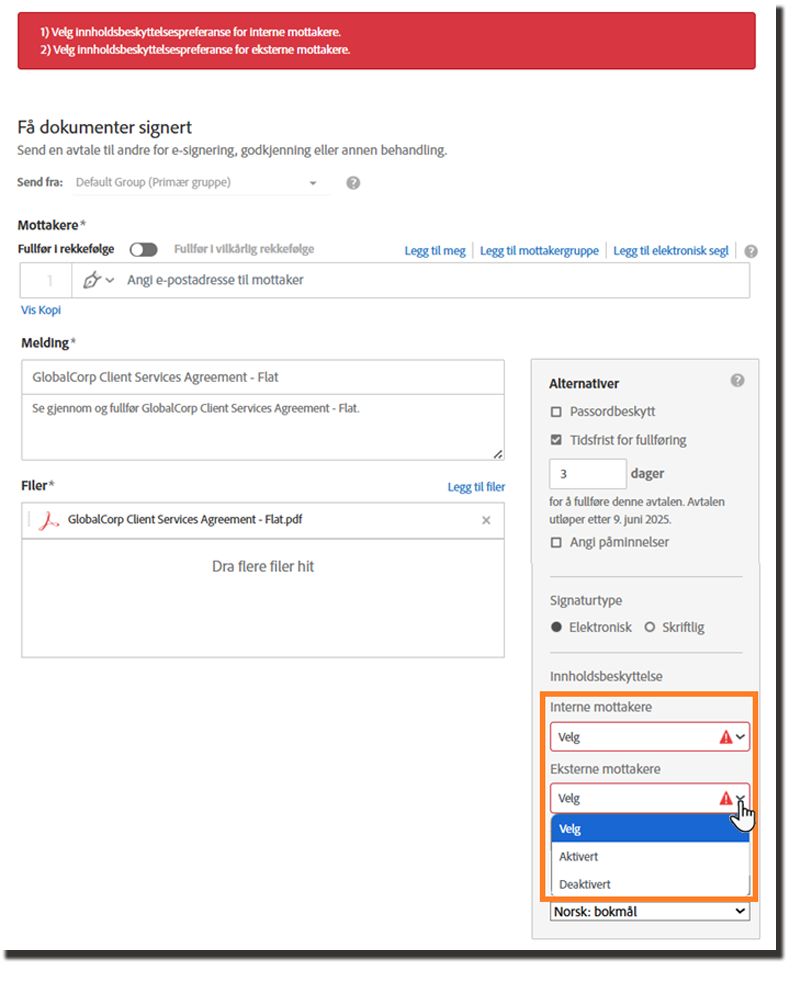Choose Deaktivert in the dropdown list
Viewport: 800px width, 982px height.
650,884
